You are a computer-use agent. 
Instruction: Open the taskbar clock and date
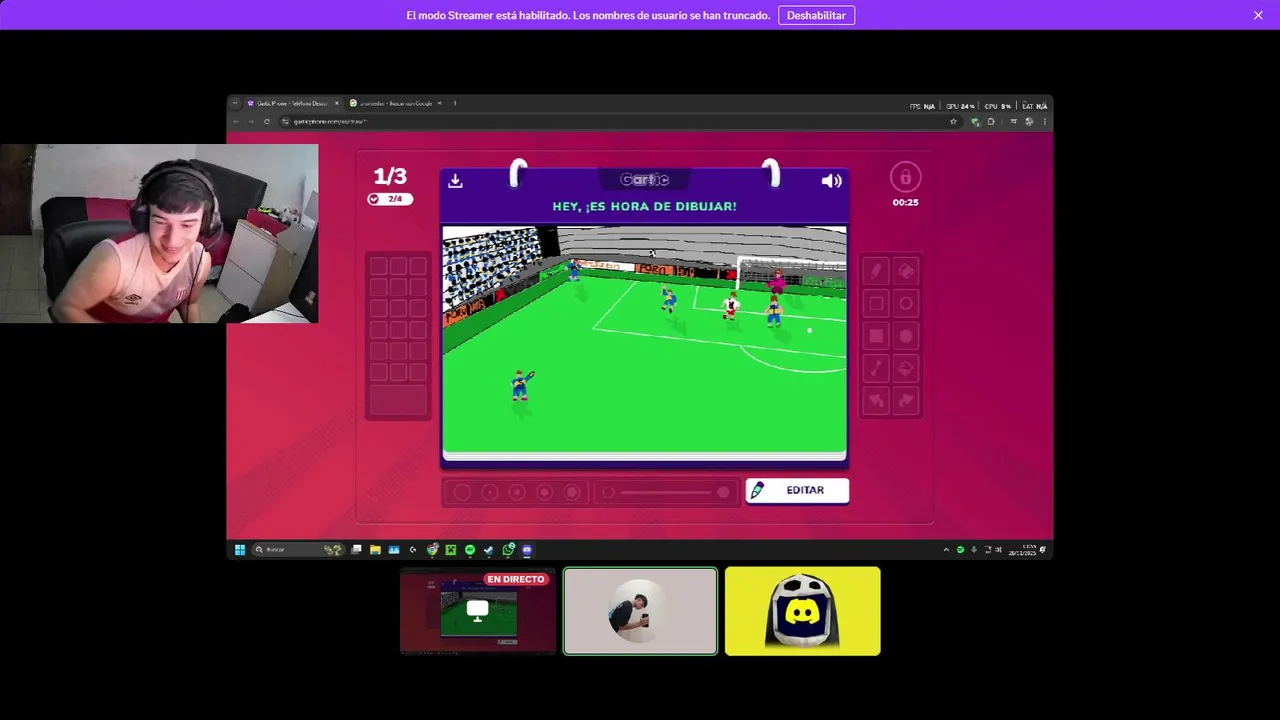click(1023, 550)
